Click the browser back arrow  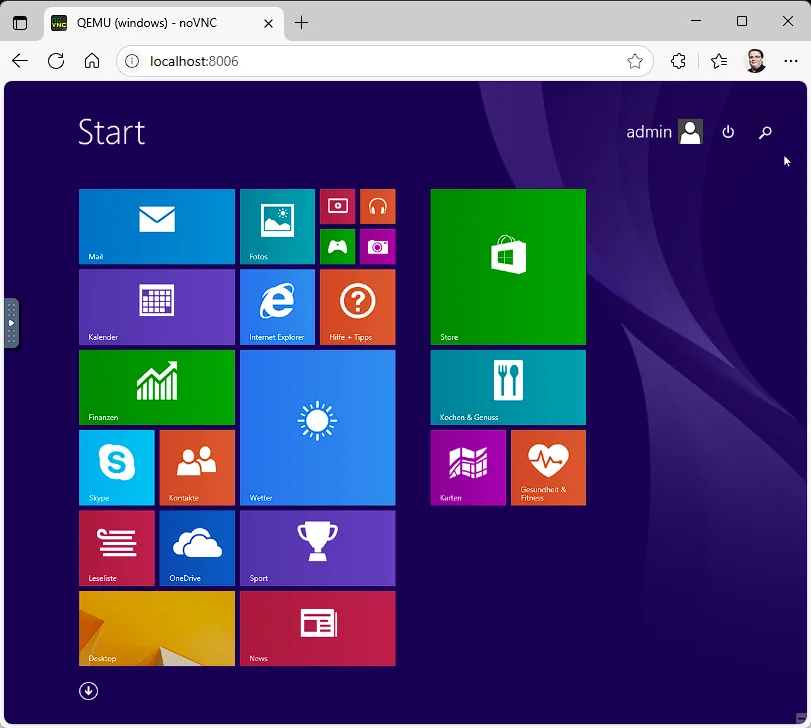(x=20, y=61)
